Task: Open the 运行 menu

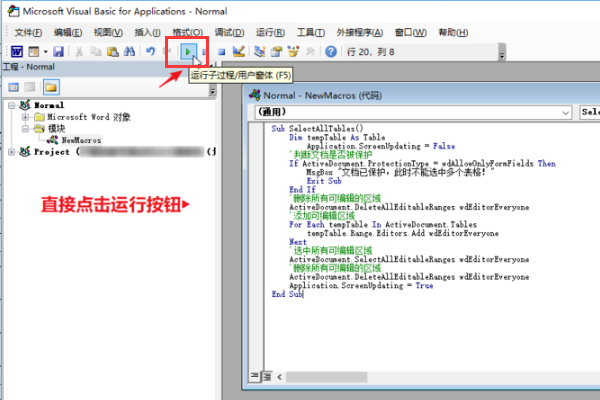Action: (270, 33)
